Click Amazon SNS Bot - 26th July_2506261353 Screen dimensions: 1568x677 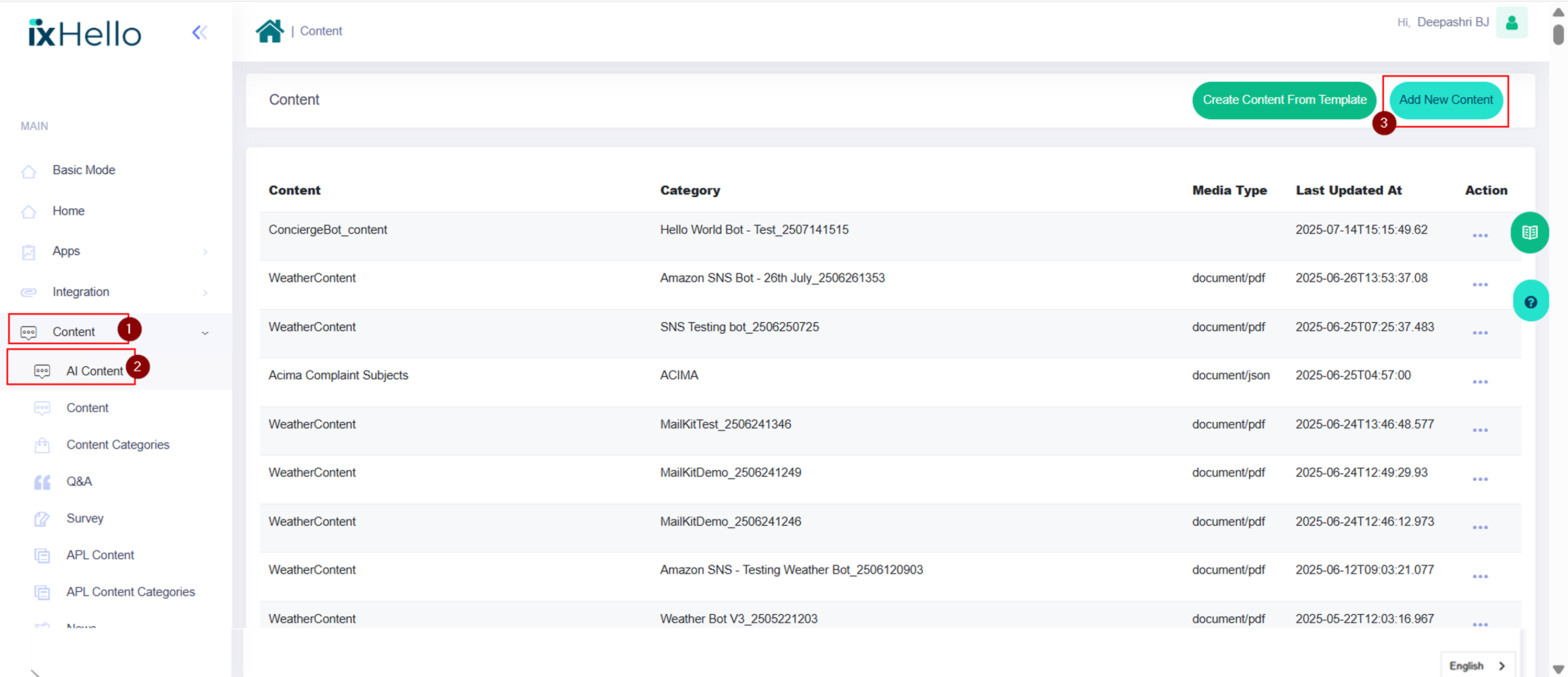(x=772, y=278)
